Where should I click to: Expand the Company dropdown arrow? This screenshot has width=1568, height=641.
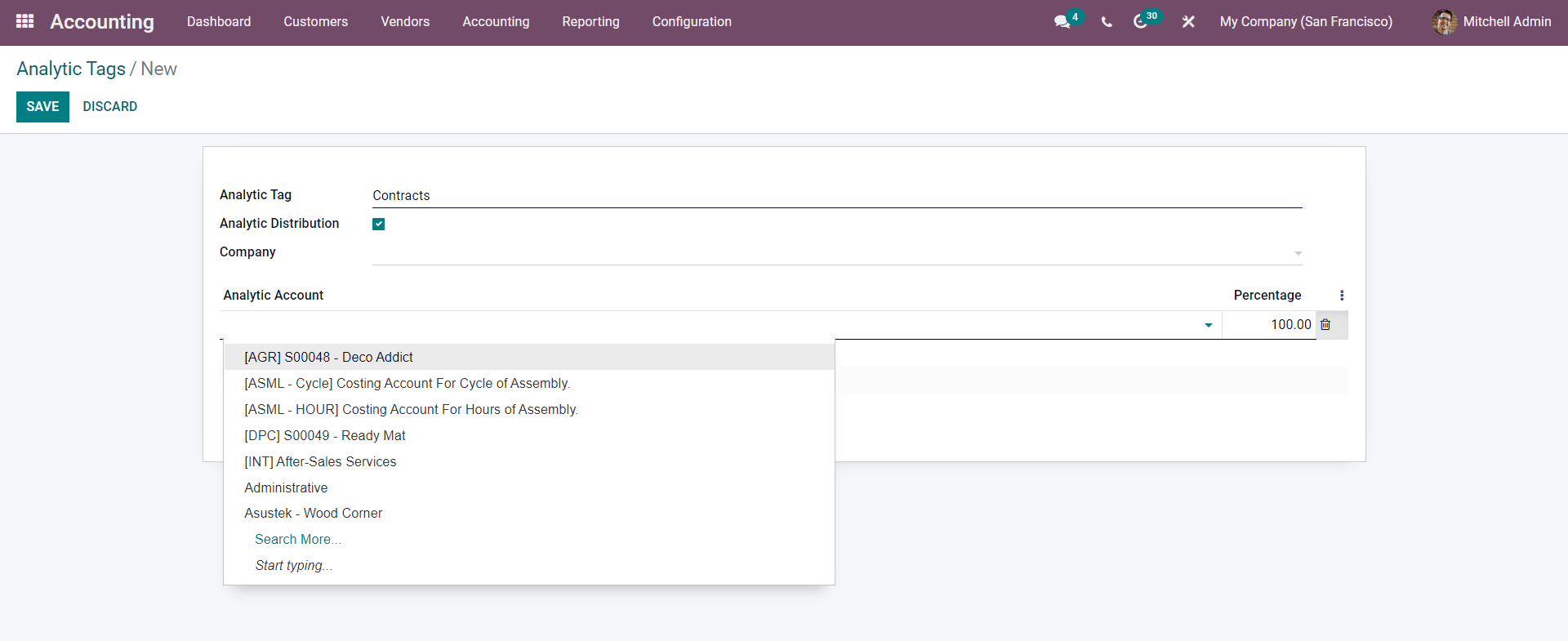(1298, 253)
